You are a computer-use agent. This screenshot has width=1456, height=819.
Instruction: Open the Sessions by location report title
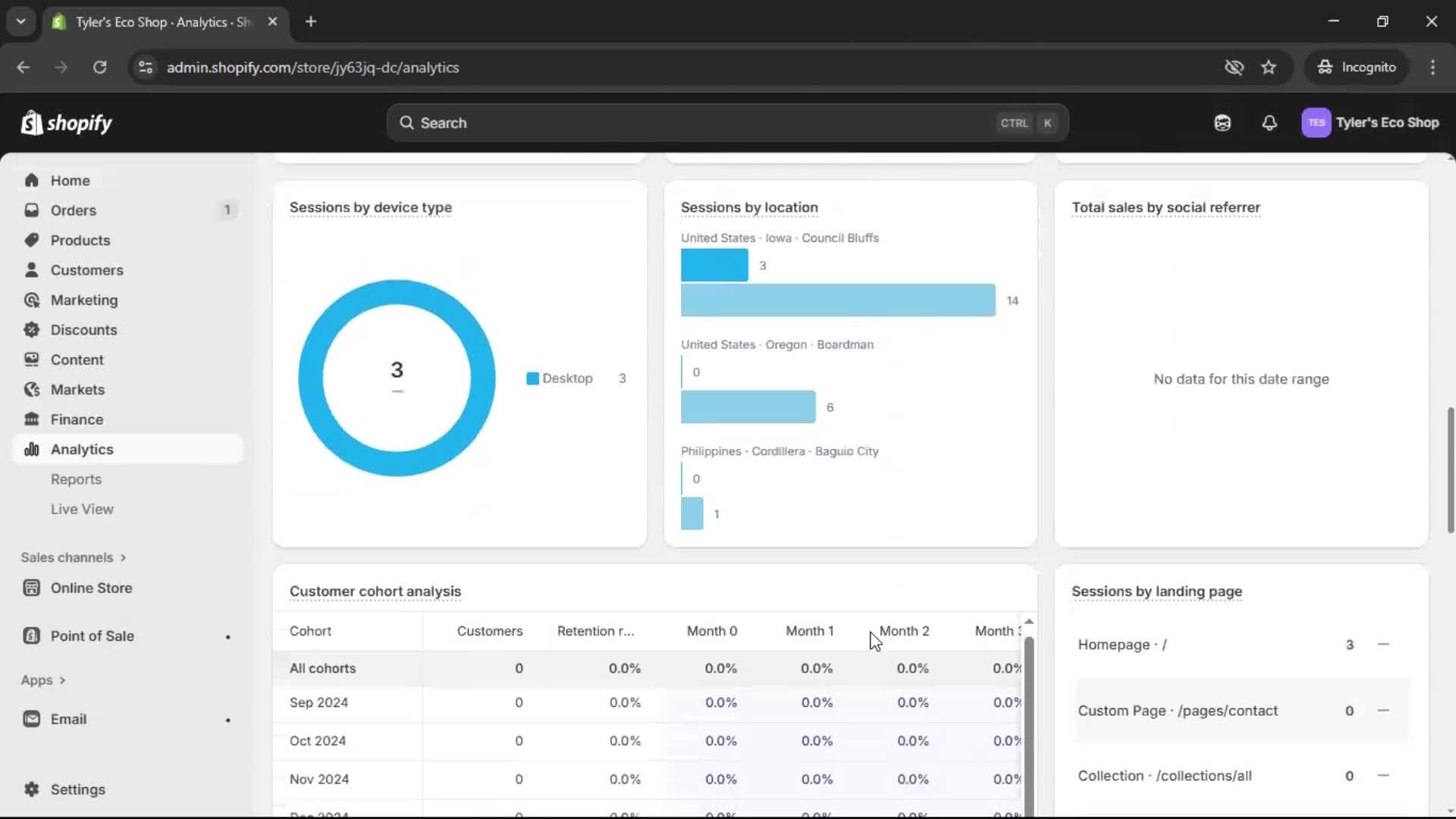(x=749, y=208)
